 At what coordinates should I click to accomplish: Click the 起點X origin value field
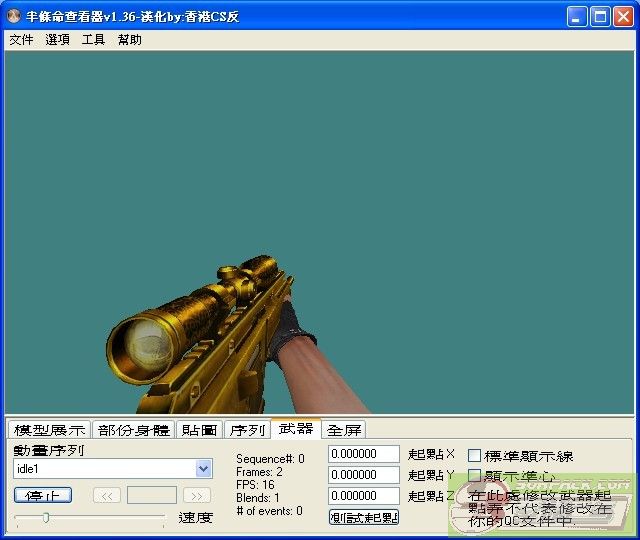[x=363, y=455]
